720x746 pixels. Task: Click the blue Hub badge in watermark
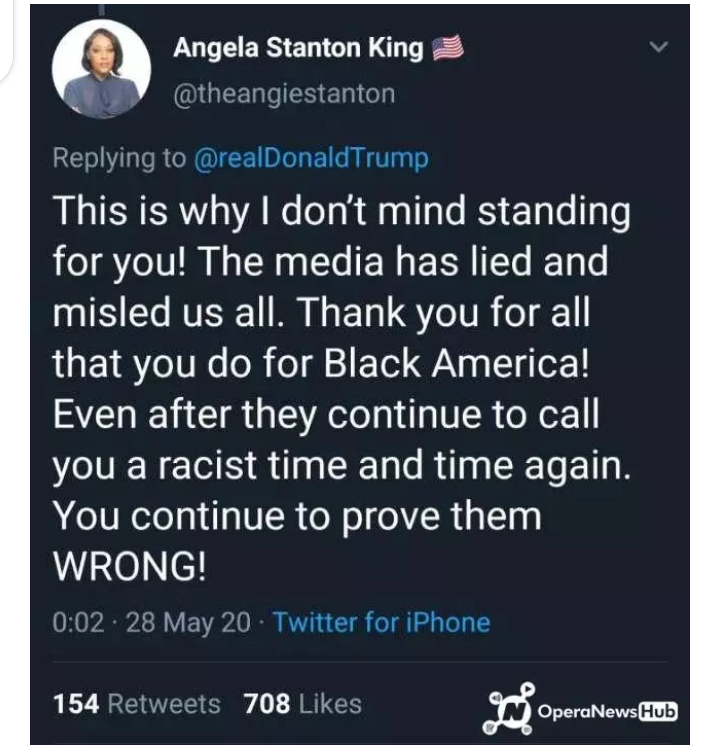pos(658,711)
